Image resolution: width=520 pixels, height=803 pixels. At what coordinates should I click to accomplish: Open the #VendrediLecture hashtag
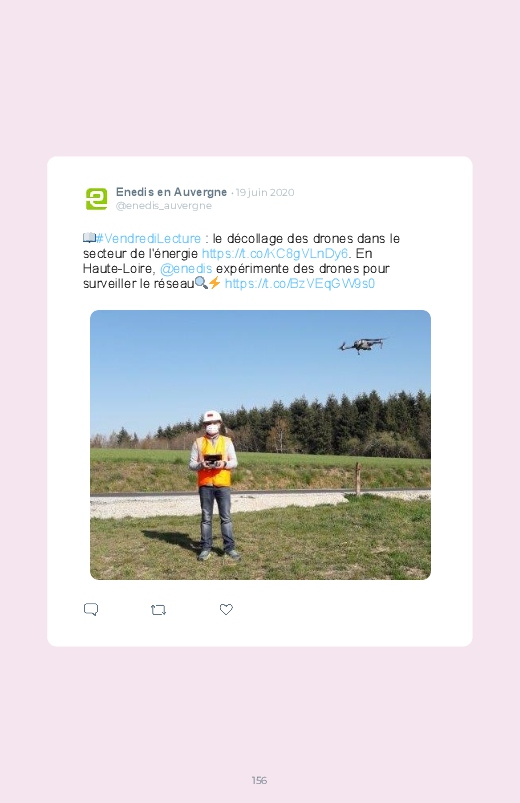[149, 239]
